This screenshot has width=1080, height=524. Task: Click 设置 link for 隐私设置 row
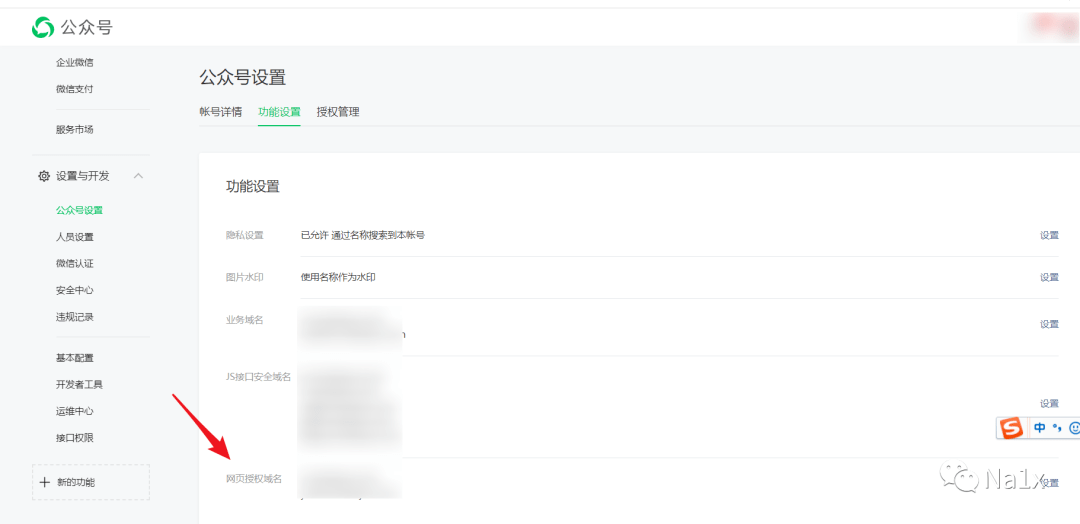1048,236
